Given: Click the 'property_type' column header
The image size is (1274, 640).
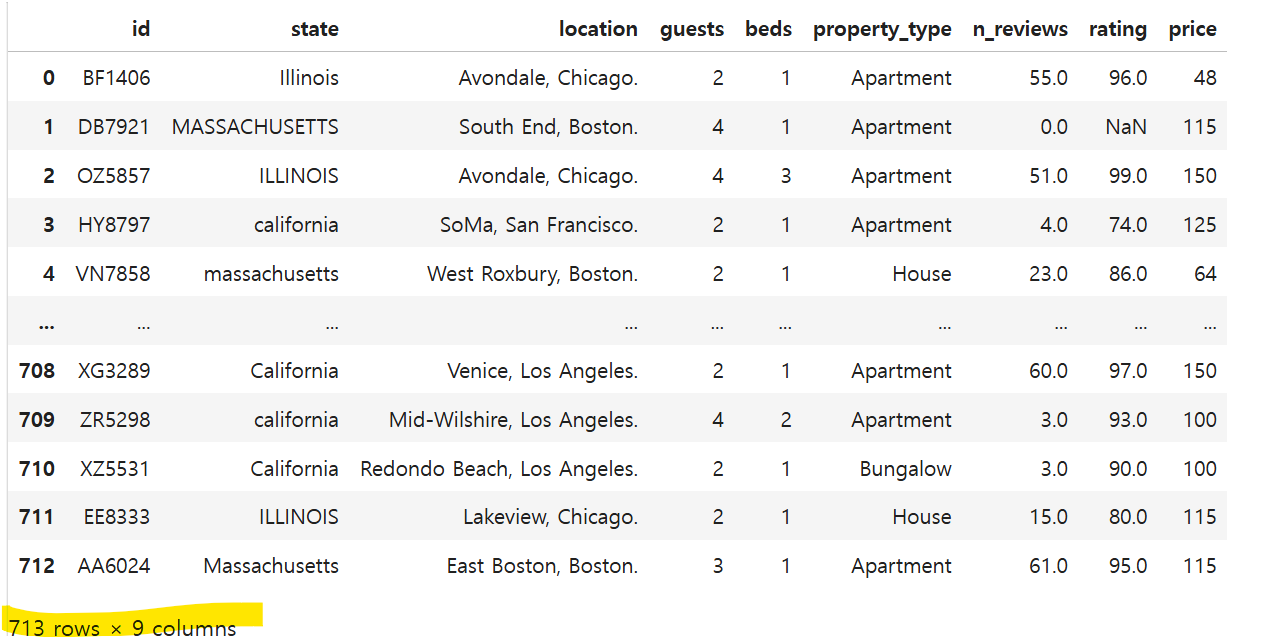Looking at the screenshot, I should click(x=881, y=29).
